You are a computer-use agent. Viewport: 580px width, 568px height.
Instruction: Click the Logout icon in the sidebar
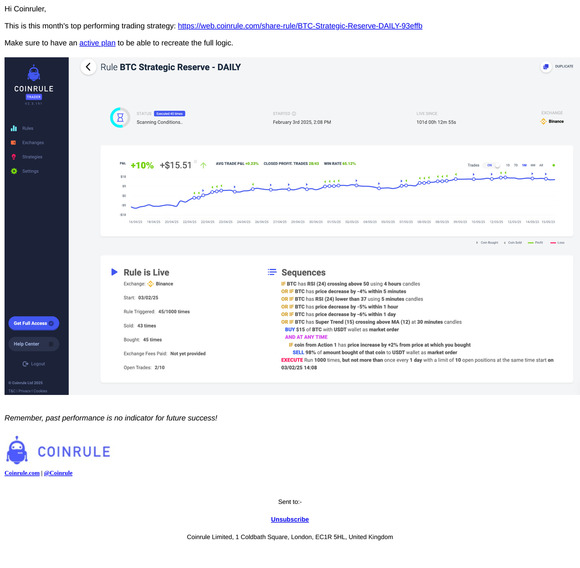[25, 364]
